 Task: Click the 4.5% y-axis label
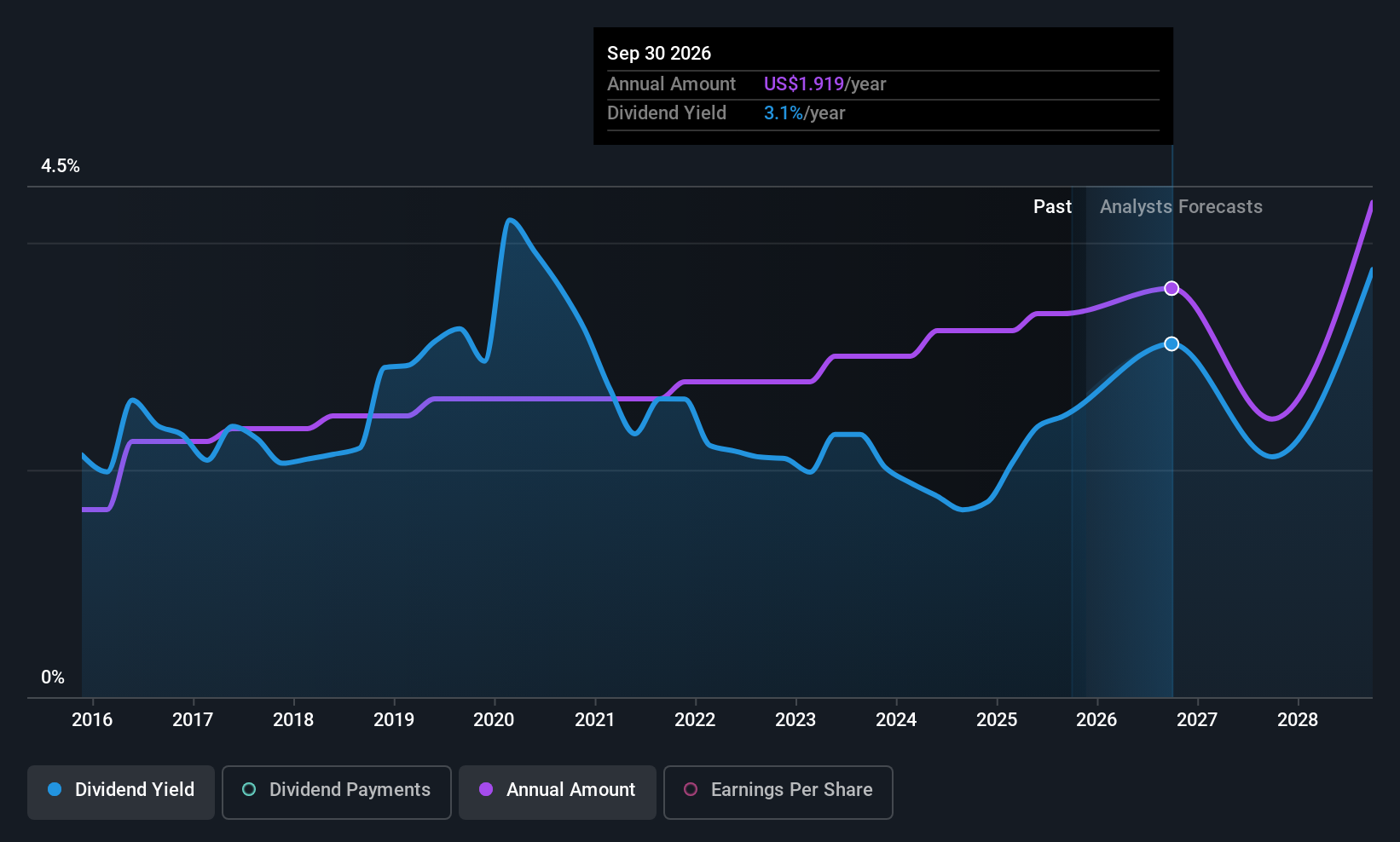pos(61,165)
